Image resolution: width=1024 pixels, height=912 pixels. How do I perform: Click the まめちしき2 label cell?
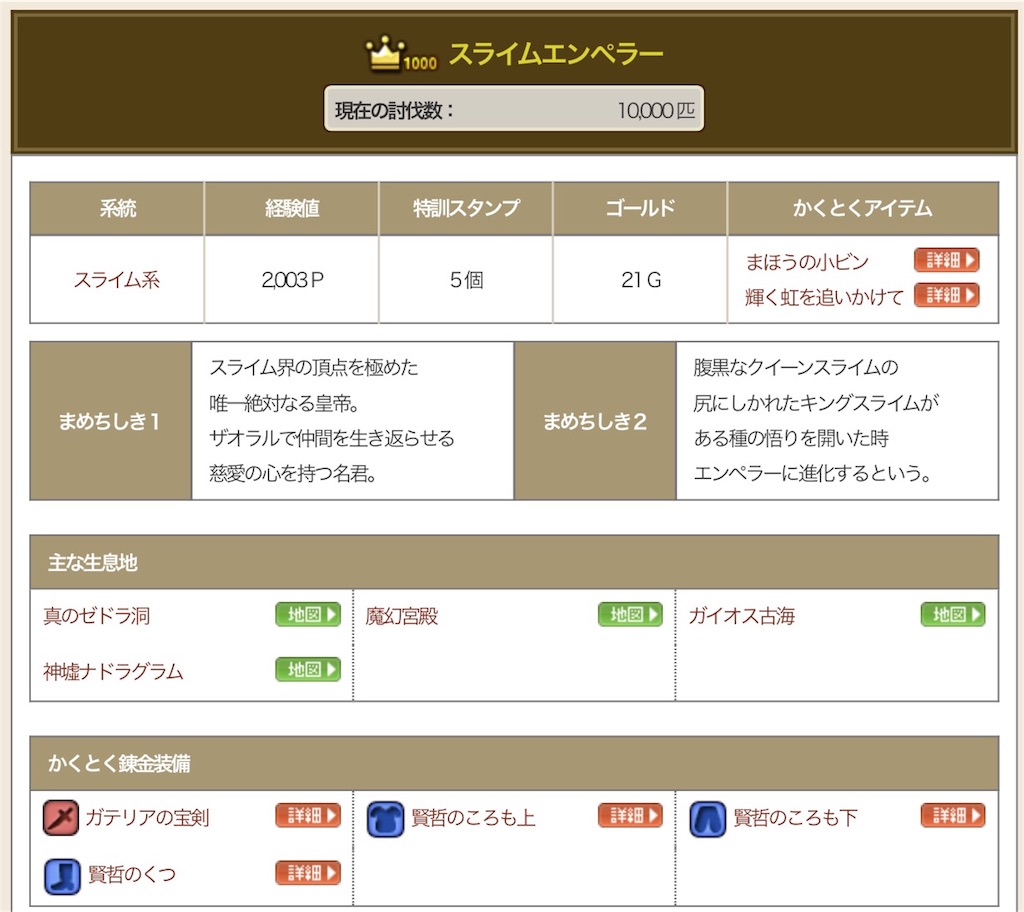coord(595,421)
